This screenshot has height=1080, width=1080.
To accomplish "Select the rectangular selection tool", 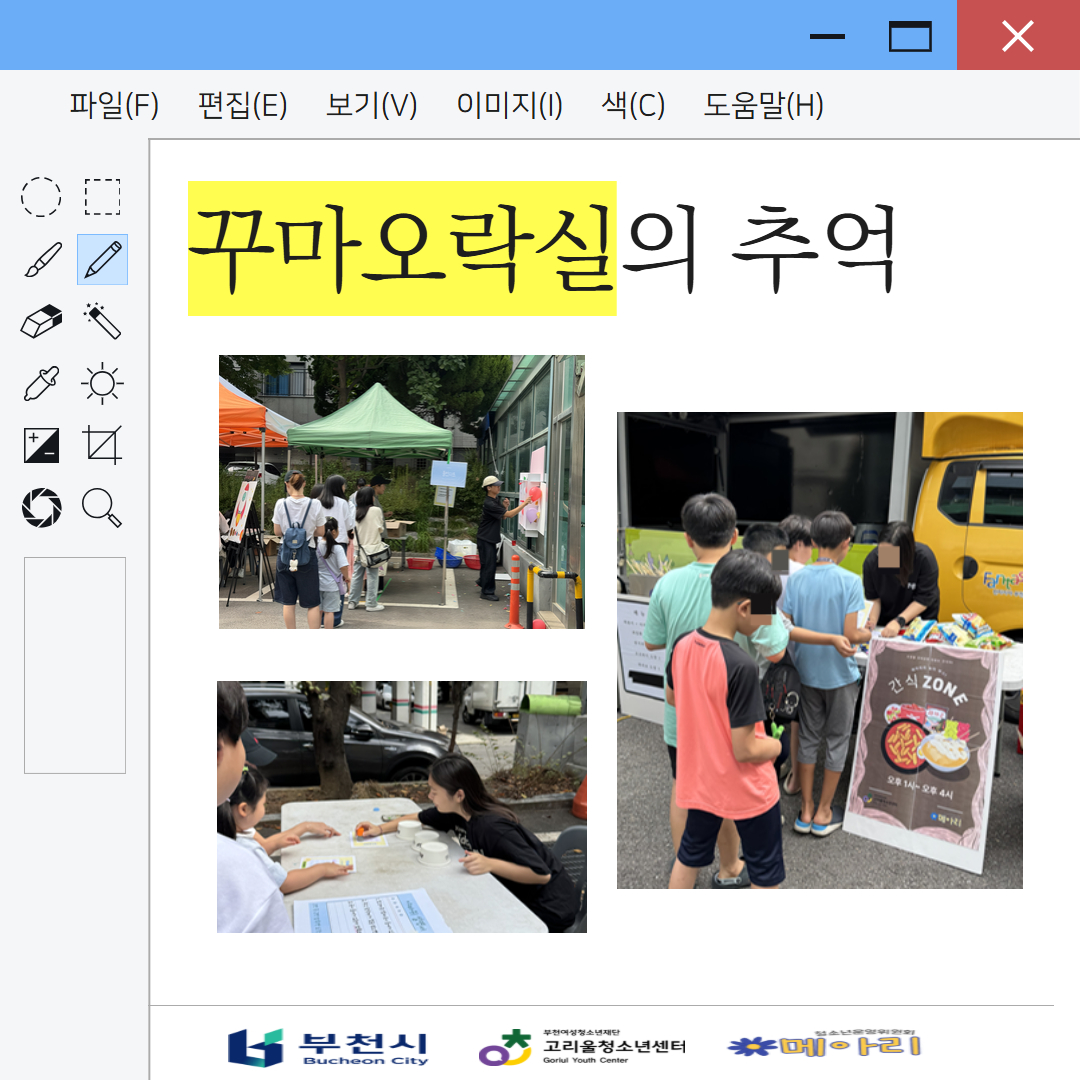I will (x=102, y=197).
